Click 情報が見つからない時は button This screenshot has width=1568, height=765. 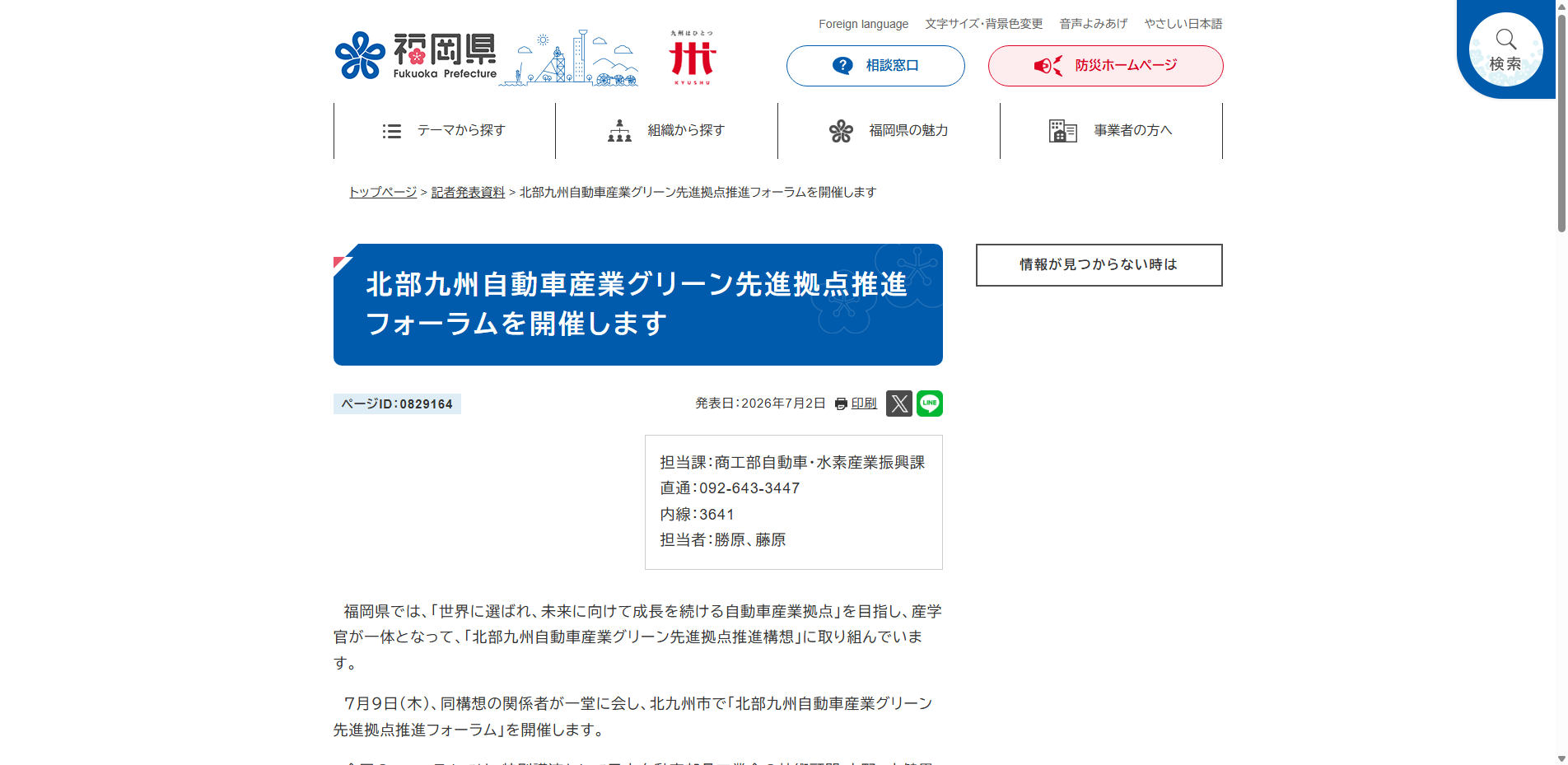pyautogui.click(x=1099, y=265)
